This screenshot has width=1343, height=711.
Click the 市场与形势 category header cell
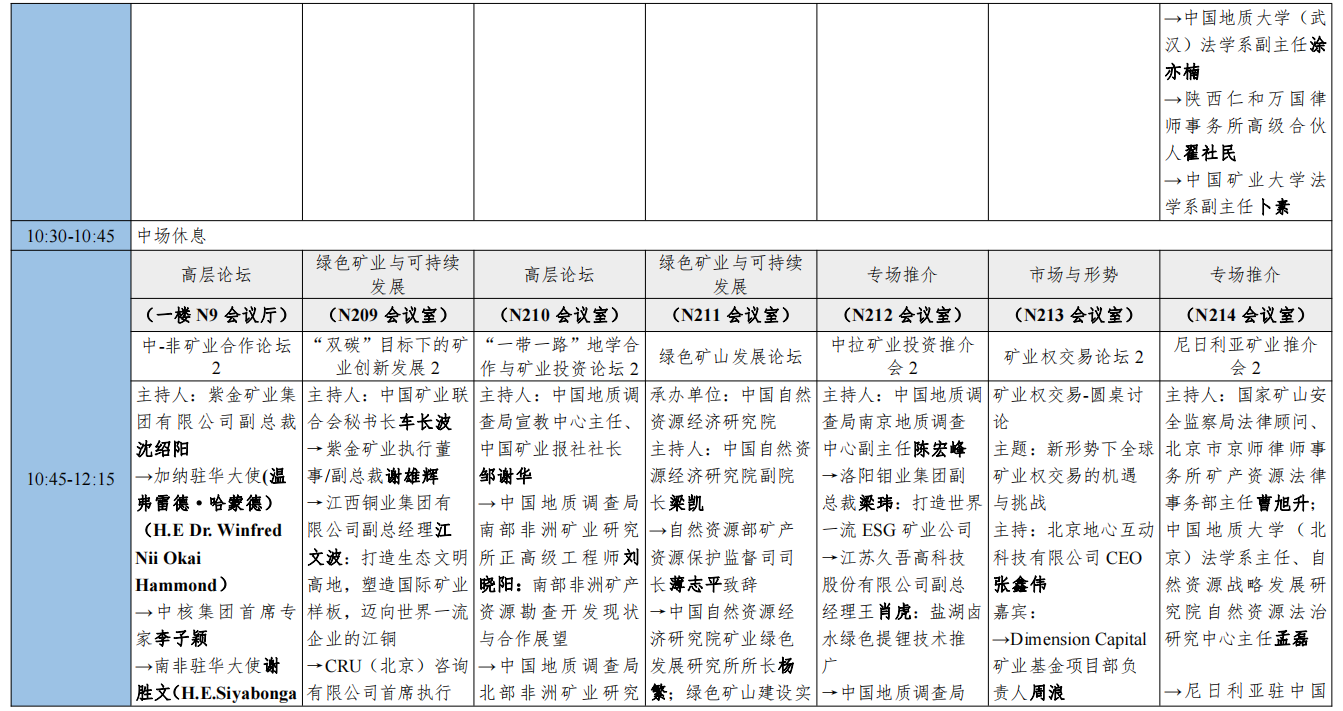pos(1074,275)
